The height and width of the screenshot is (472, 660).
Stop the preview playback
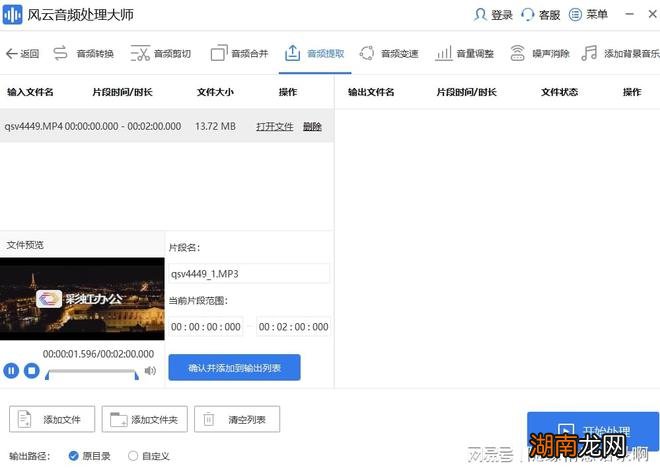[32, 371]
